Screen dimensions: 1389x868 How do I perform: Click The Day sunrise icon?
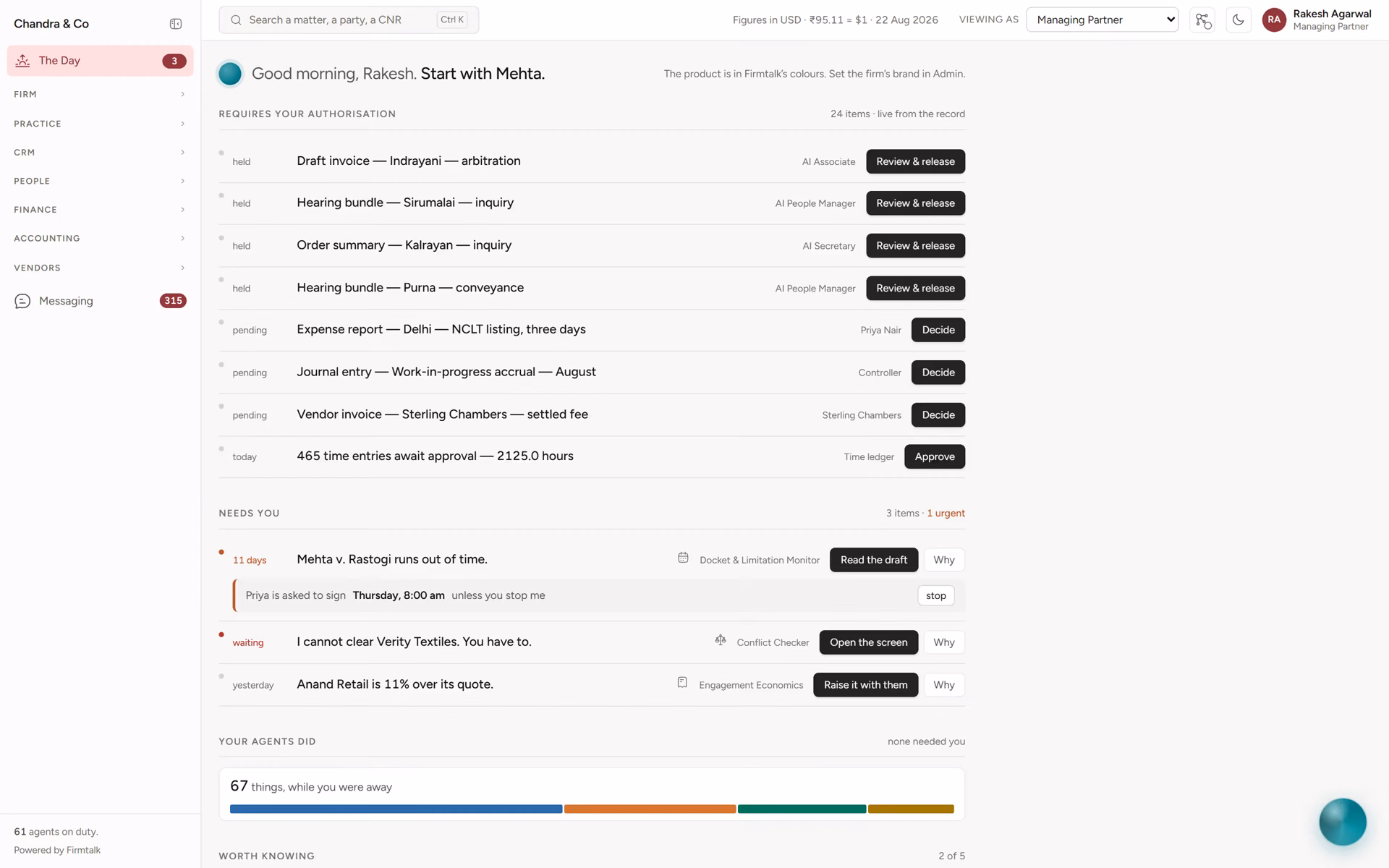(x=22, y=61)
